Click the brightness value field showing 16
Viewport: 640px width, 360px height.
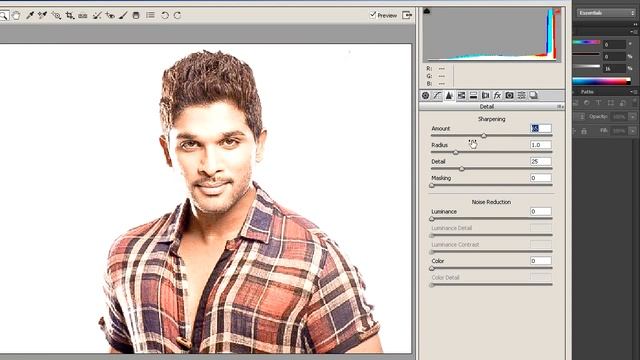[x=614, y=69]
